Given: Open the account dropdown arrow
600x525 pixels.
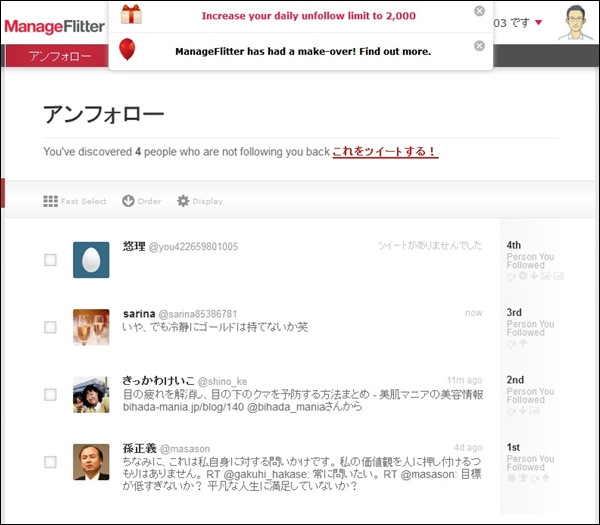Looking at the screenshot, I should pyautogui.click(x=538, y=22).
